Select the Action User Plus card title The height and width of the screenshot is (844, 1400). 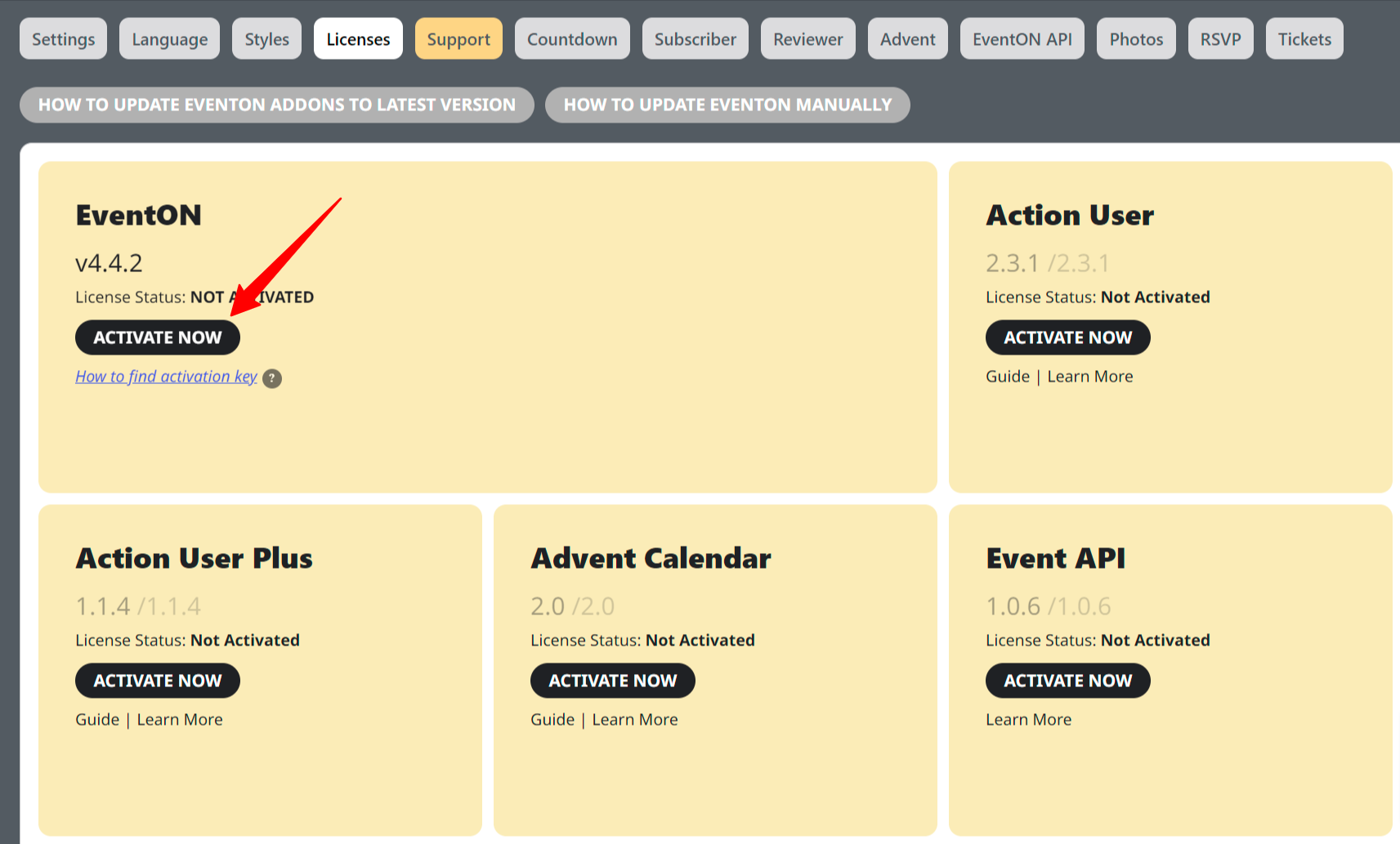point(195,558)
